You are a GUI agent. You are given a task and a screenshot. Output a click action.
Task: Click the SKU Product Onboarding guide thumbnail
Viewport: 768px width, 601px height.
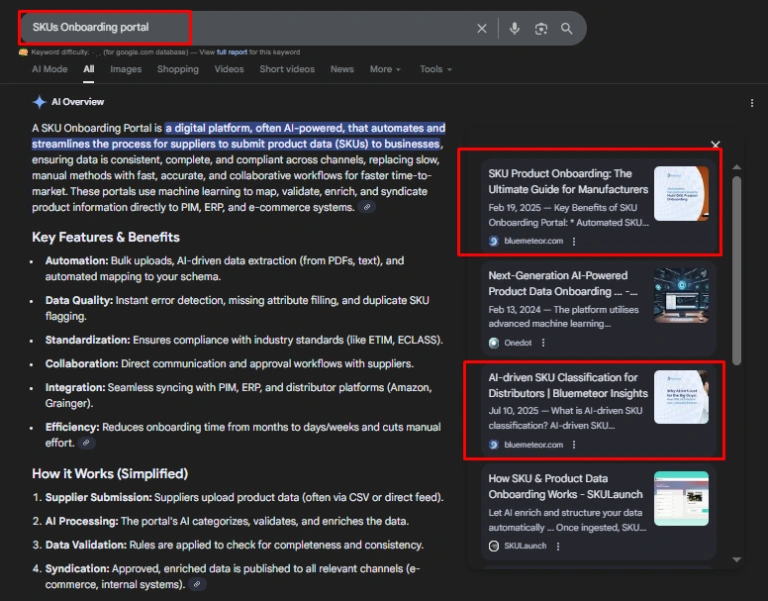click(681, 193)
